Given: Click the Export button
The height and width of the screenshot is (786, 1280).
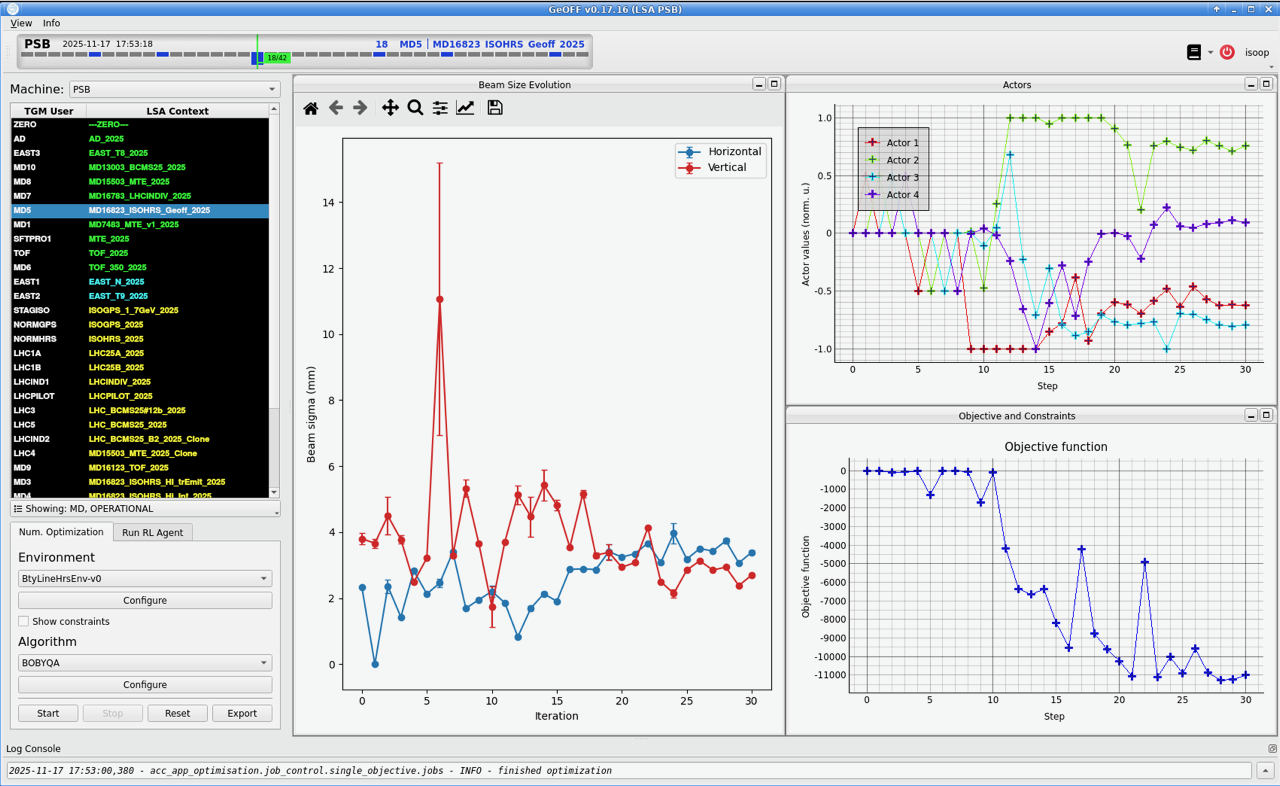Looking at the screenshot, I should [x=242, y=713].
